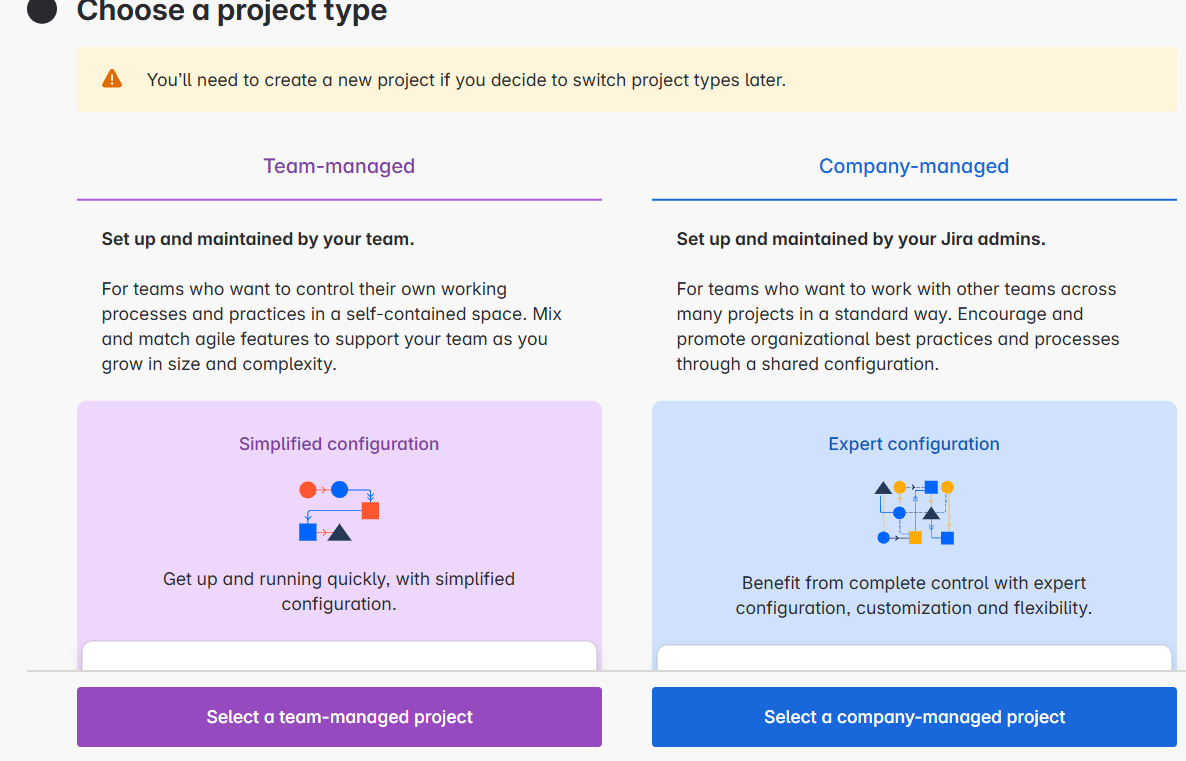The image size is (1186, 761).
Task: Click the team-managed description paragraph
Action: (x=331, y=326)
